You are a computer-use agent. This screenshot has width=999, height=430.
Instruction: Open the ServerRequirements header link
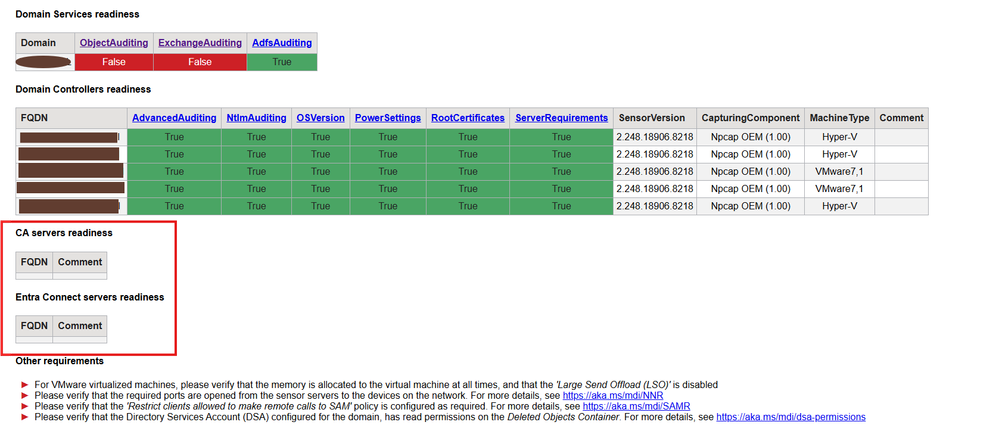point(561,118)
